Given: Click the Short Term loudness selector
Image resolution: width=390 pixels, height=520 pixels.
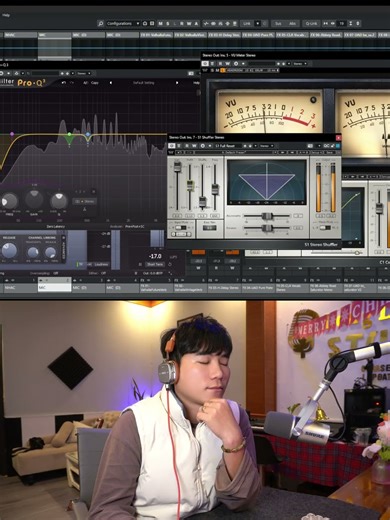Looking at the screenshot, I should pyautogui.click(x=155, y=264).
